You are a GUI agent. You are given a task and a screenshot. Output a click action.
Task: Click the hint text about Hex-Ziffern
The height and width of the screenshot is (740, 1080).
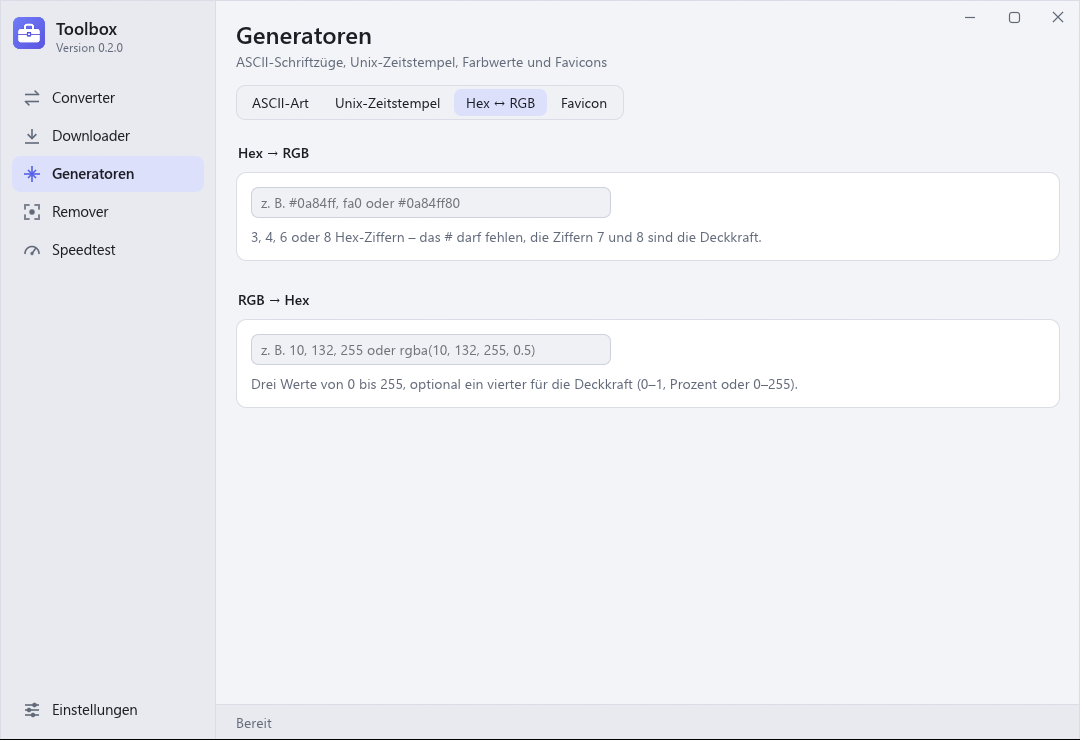point(506,237)
